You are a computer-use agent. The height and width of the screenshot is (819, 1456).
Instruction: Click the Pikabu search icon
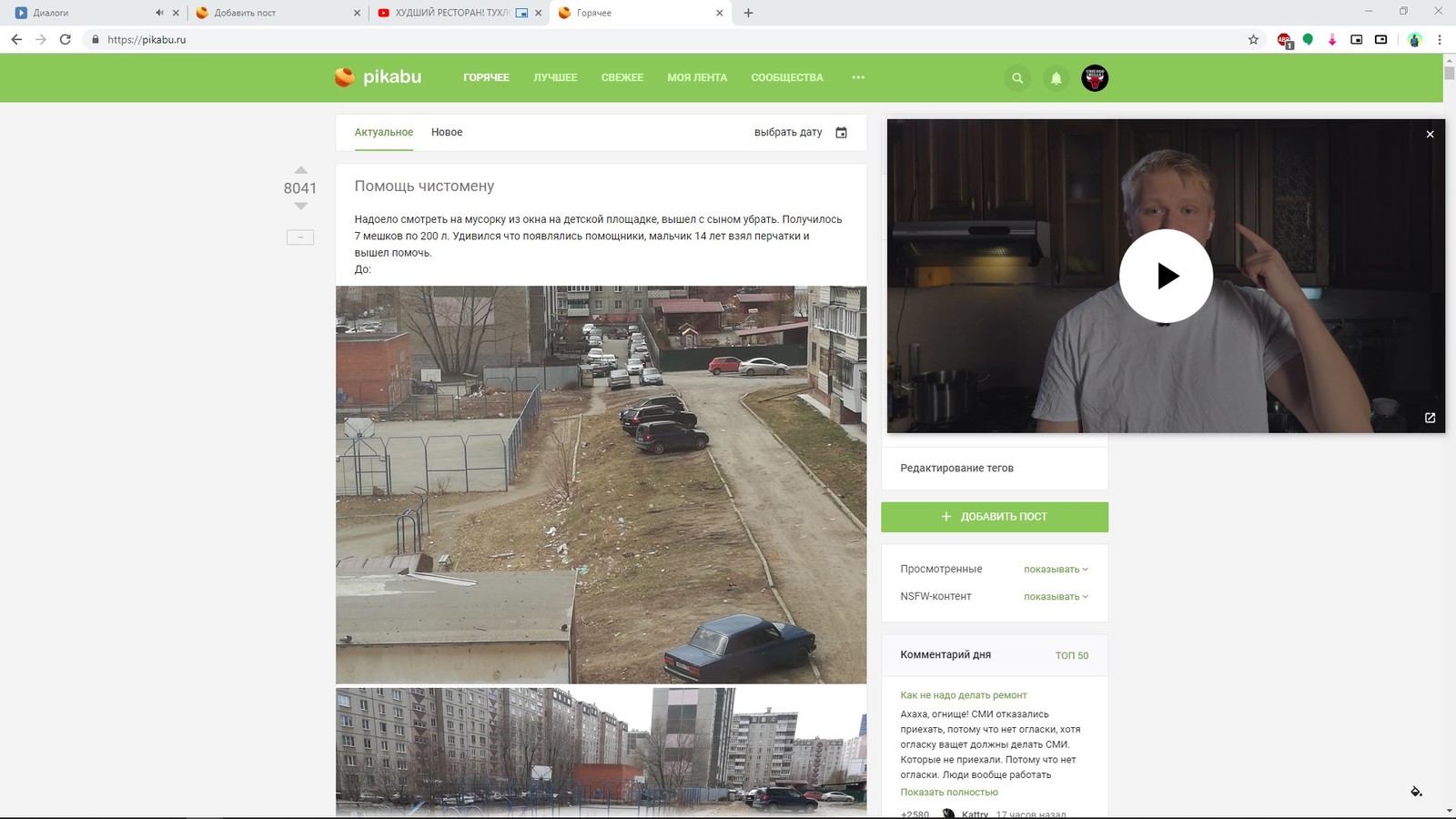click(1017, 78)
